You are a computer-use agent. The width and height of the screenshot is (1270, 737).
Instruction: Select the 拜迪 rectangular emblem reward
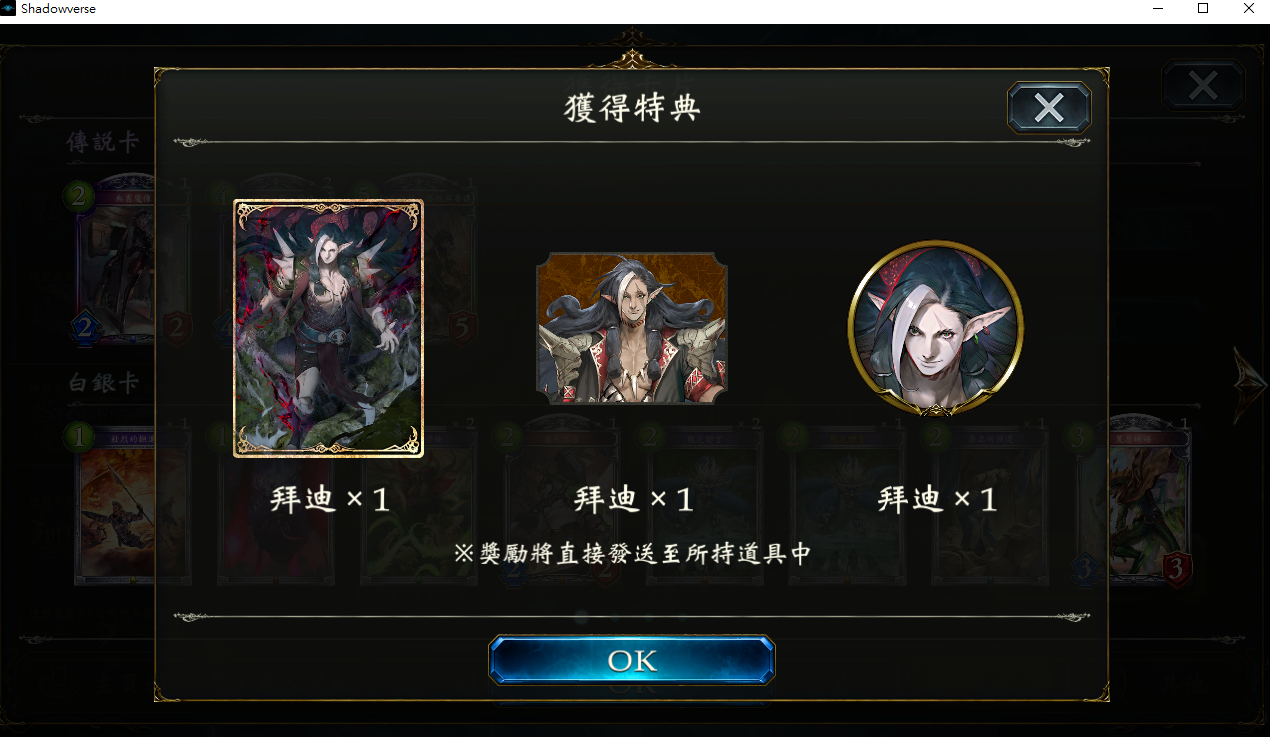point(632,328)
